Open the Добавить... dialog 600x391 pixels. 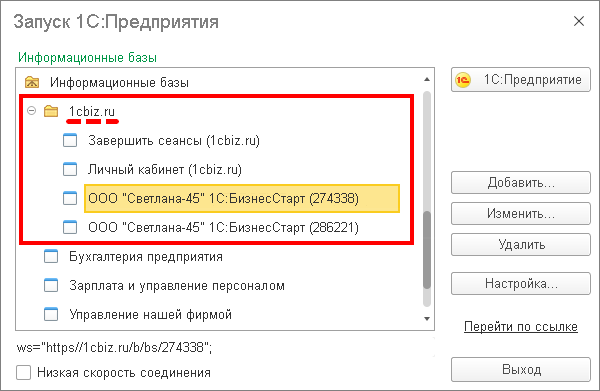[521, 182]
